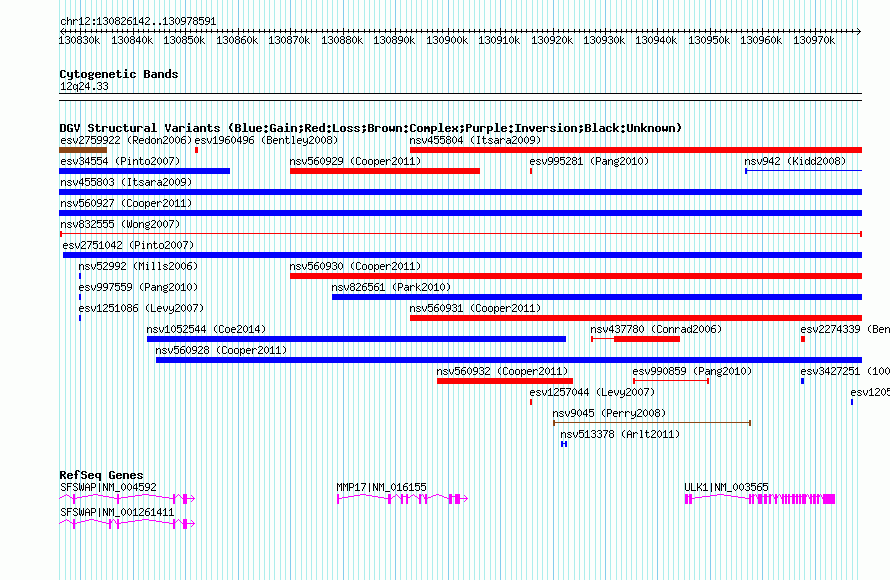This screenshot has height=580, width=890.
Task: Open the esv1251086 (Levy2007) variant label
Action: pyautogui.click(x=141, y=308)
